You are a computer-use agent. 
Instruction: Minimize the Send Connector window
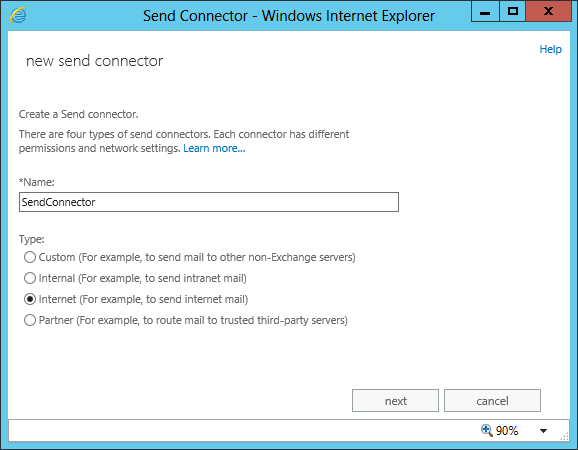tap(485, 11)
